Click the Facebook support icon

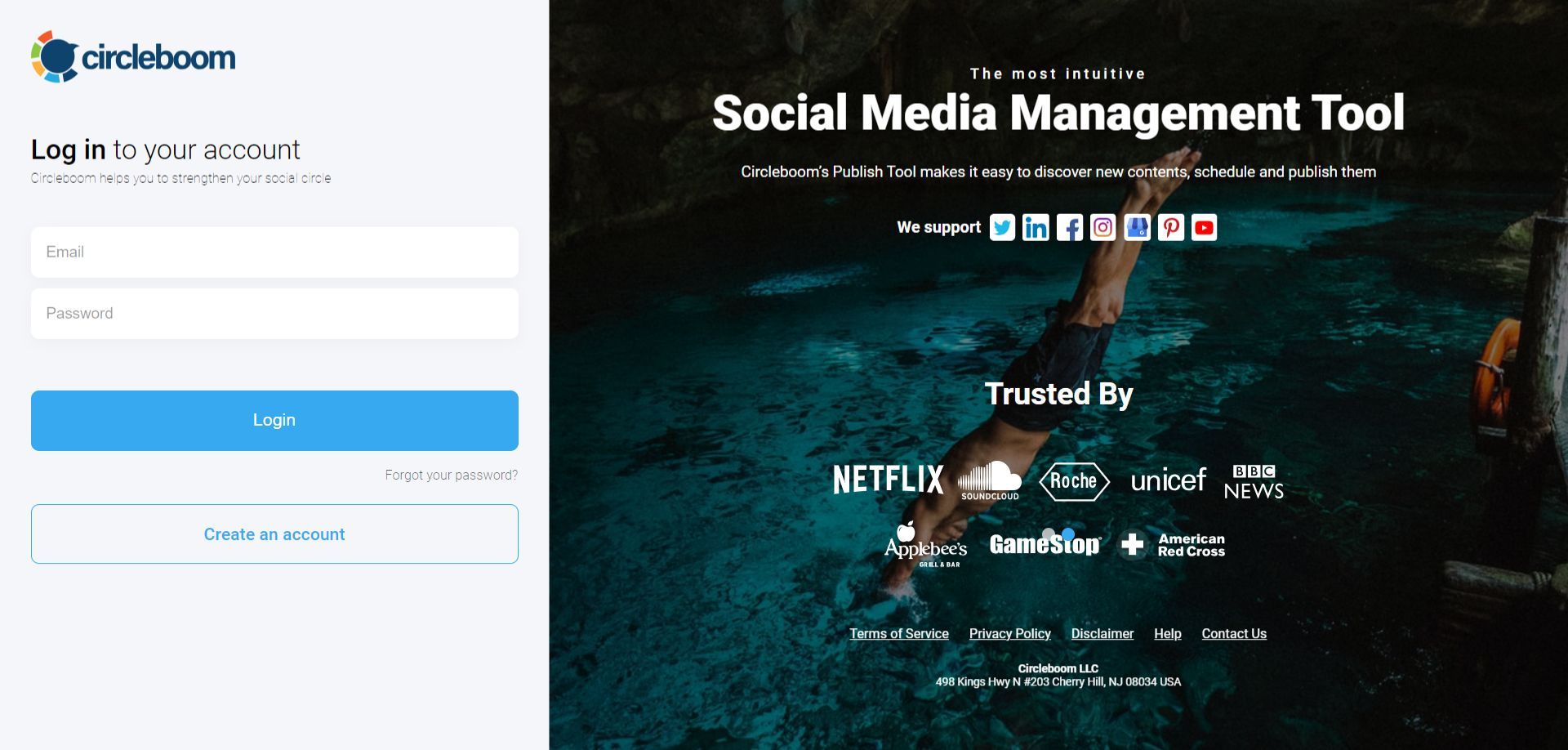click(1070, 227)
